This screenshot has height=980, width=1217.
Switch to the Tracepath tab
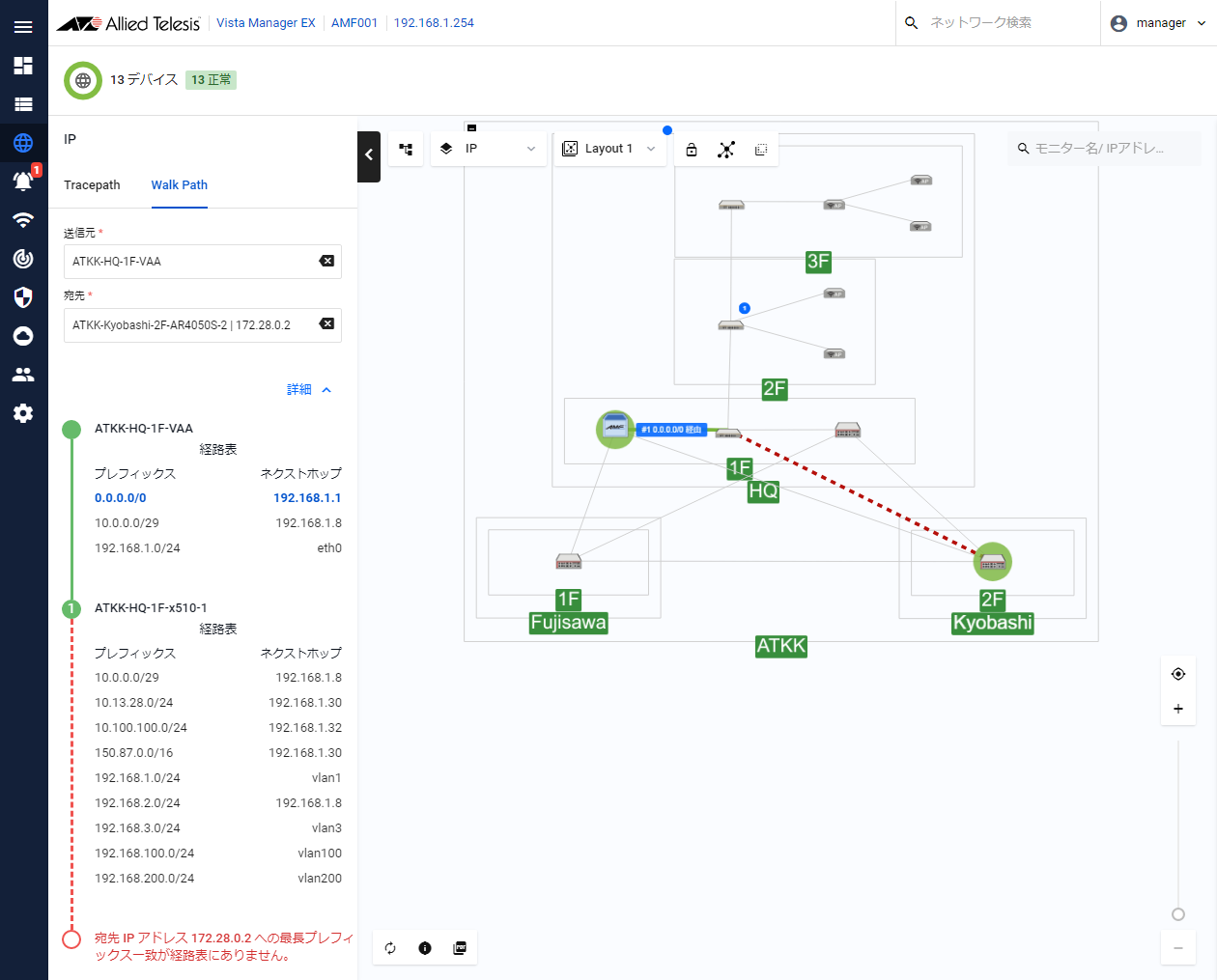click(x=92, y=185)
